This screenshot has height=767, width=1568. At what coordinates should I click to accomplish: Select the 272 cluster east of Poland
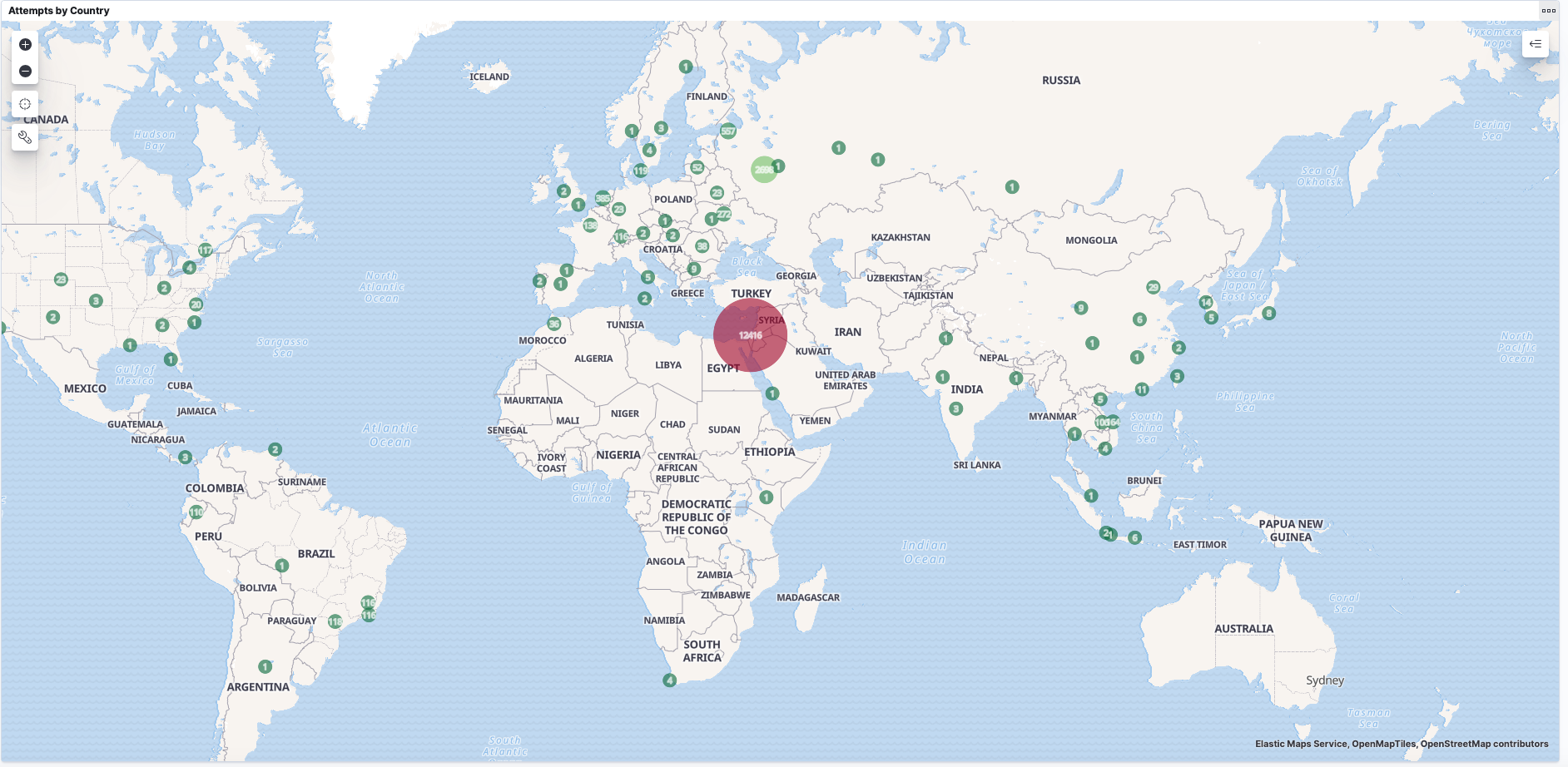(724, 214)
